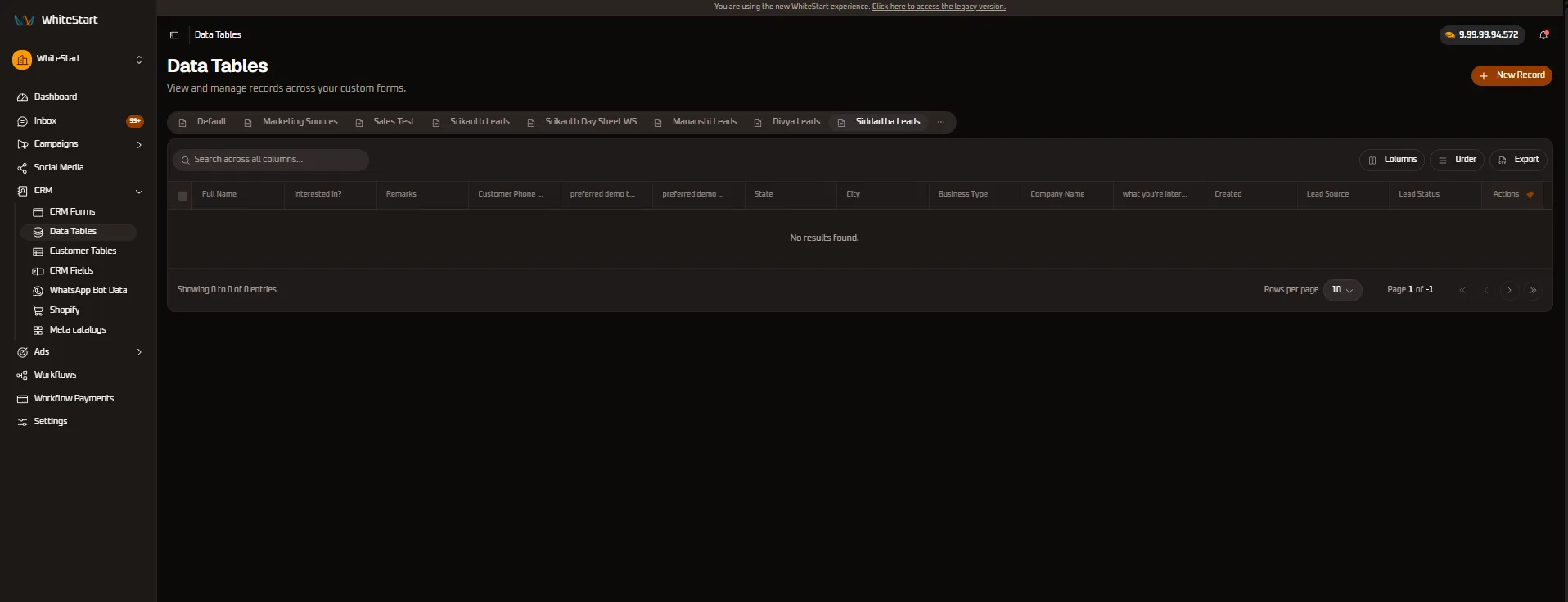Screen dimensions: 1568x602
Task: Open the Columns options button
Action: coord(1392,161)
